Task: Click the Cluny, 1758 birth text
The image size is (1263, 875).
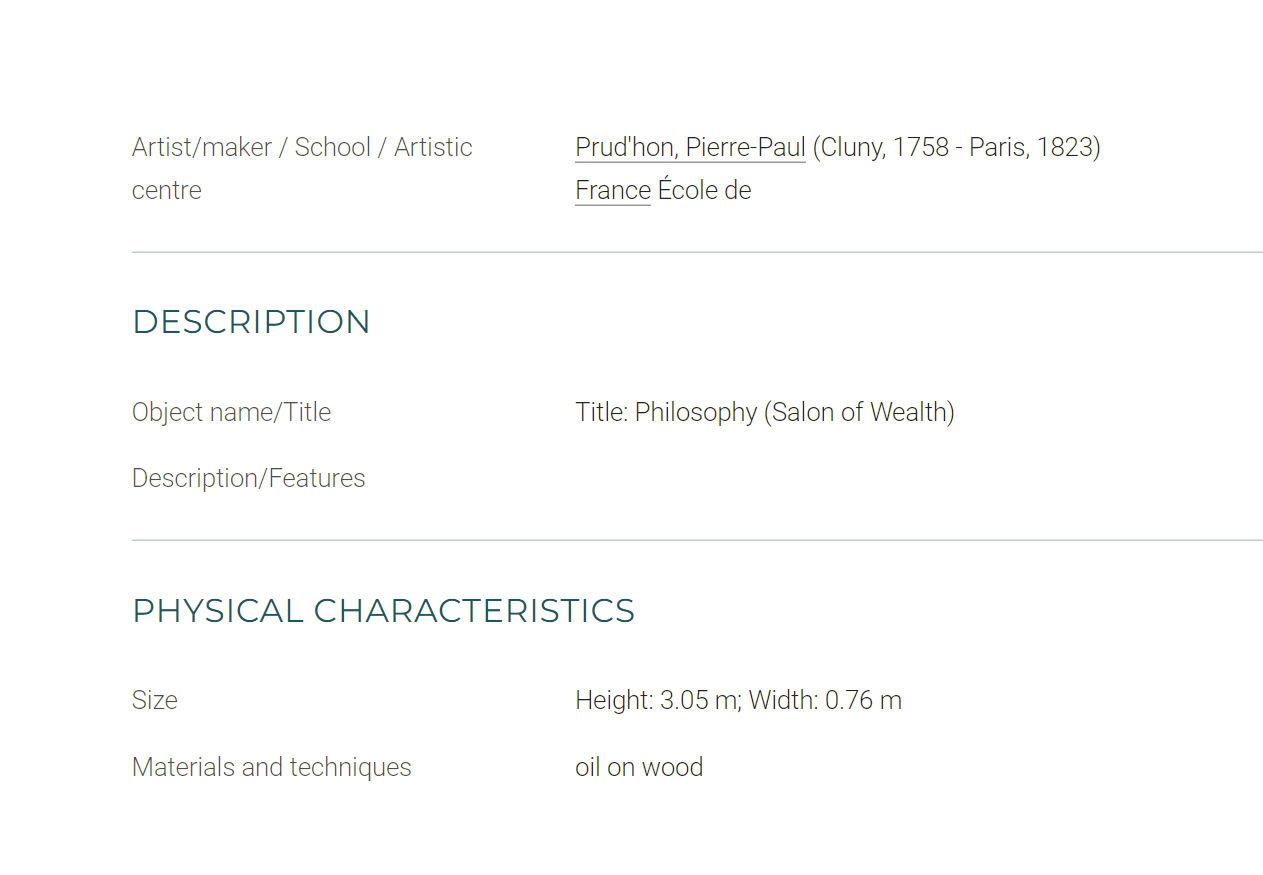Action: coord(885,148)
